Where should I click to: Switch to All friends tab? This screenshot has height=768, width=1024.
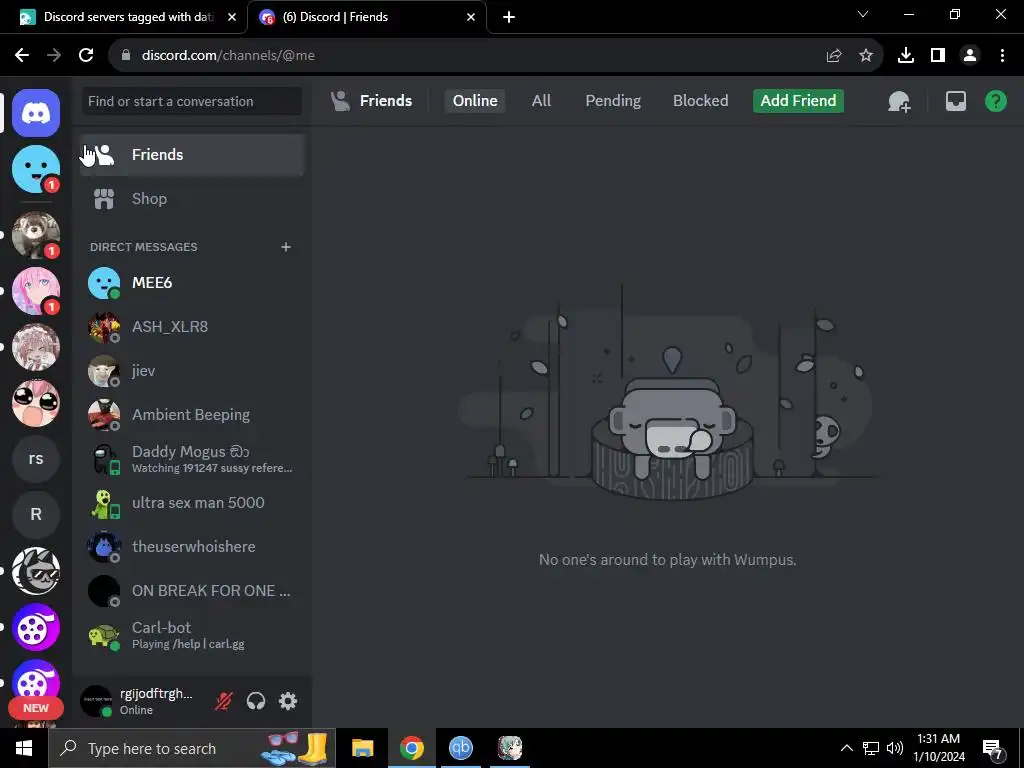coord(541,101)
